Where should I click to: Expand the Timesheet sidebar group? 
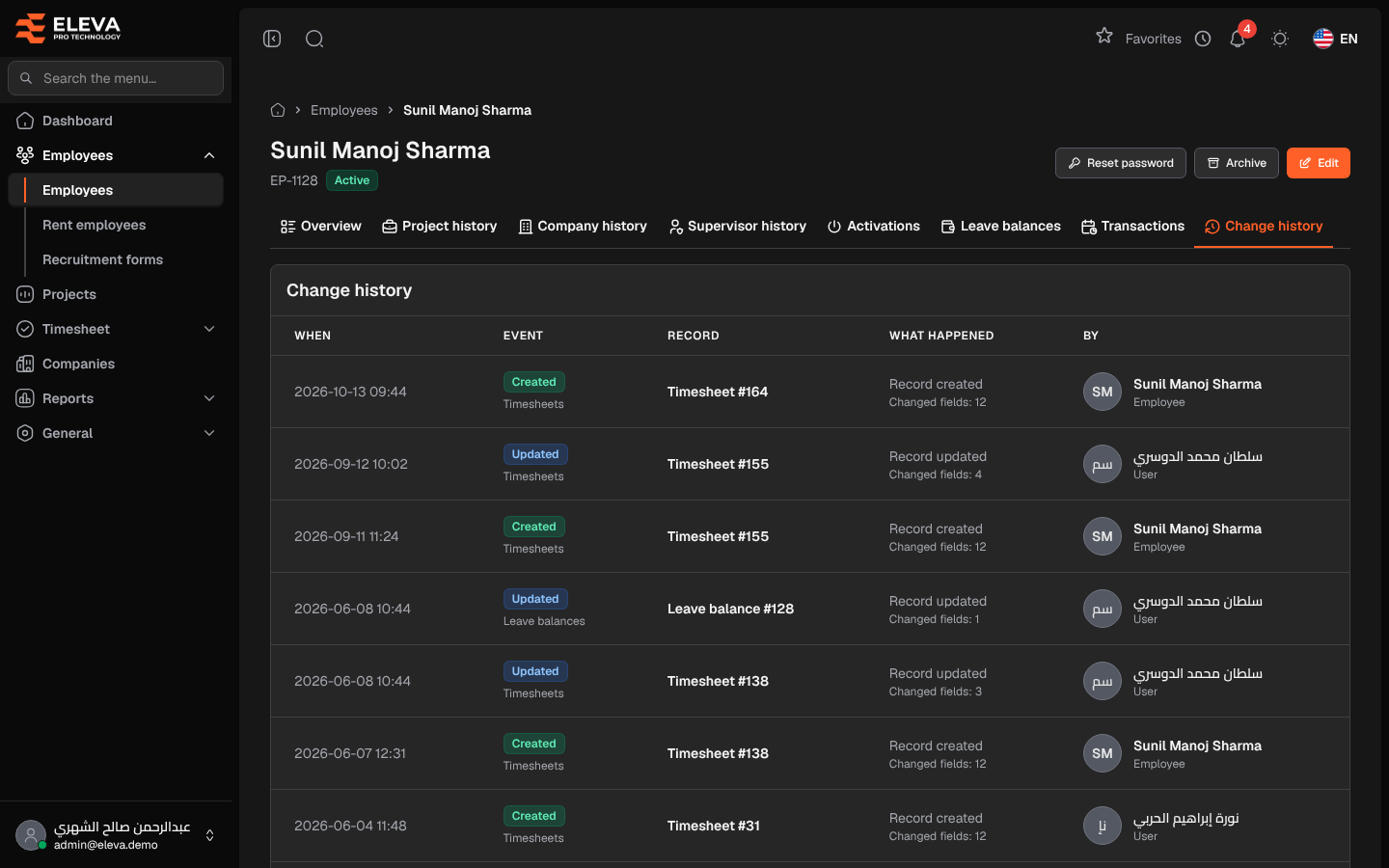116,329
